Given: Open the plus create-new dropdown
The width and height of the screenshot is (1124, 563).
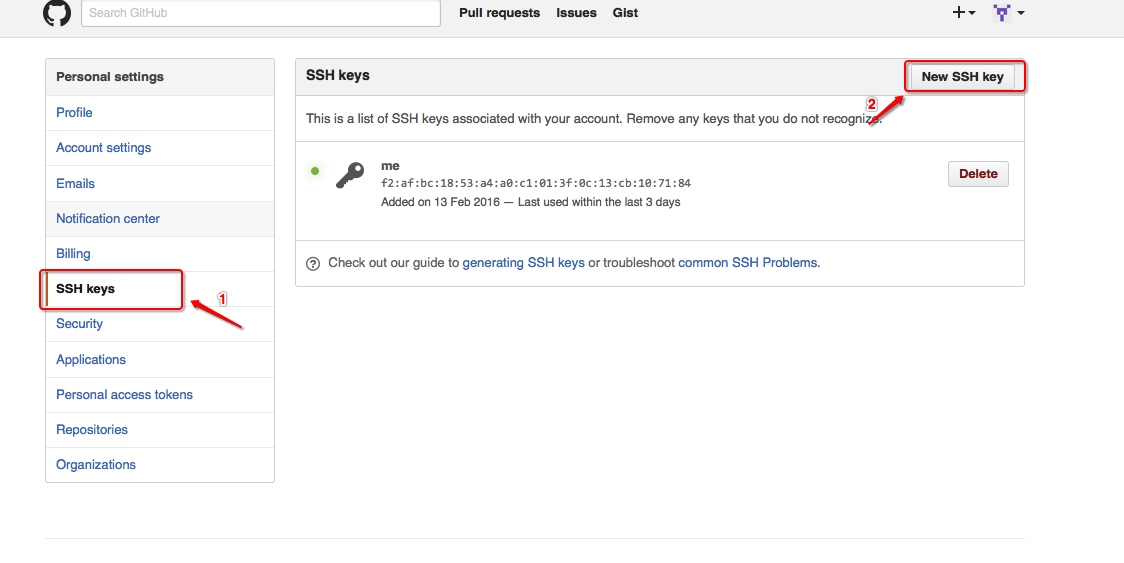Looking at the screenshot, I should (x=963, y=12).
